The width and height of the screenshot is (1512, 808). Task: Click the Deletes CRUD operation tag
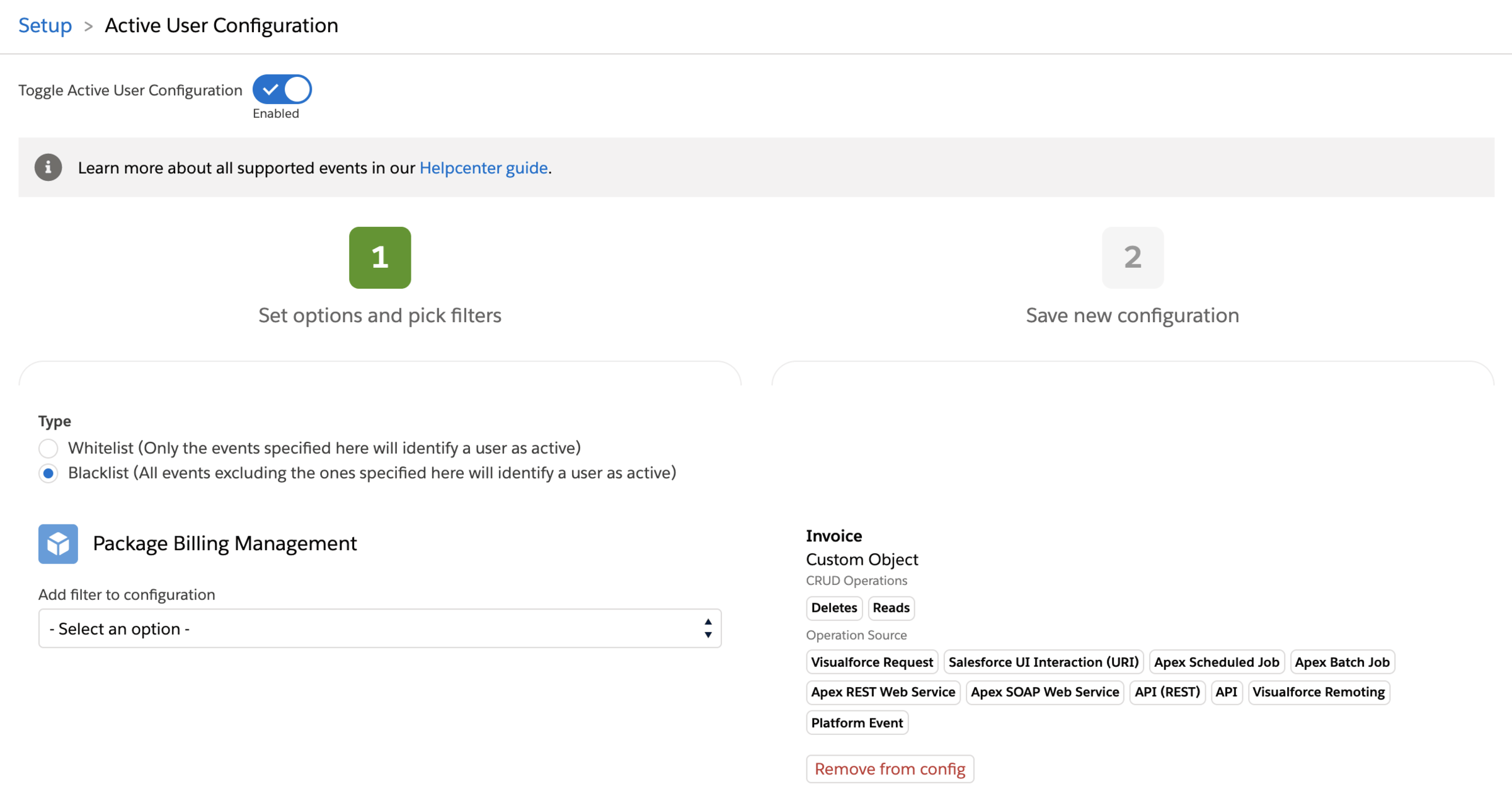tap(833, 608)
